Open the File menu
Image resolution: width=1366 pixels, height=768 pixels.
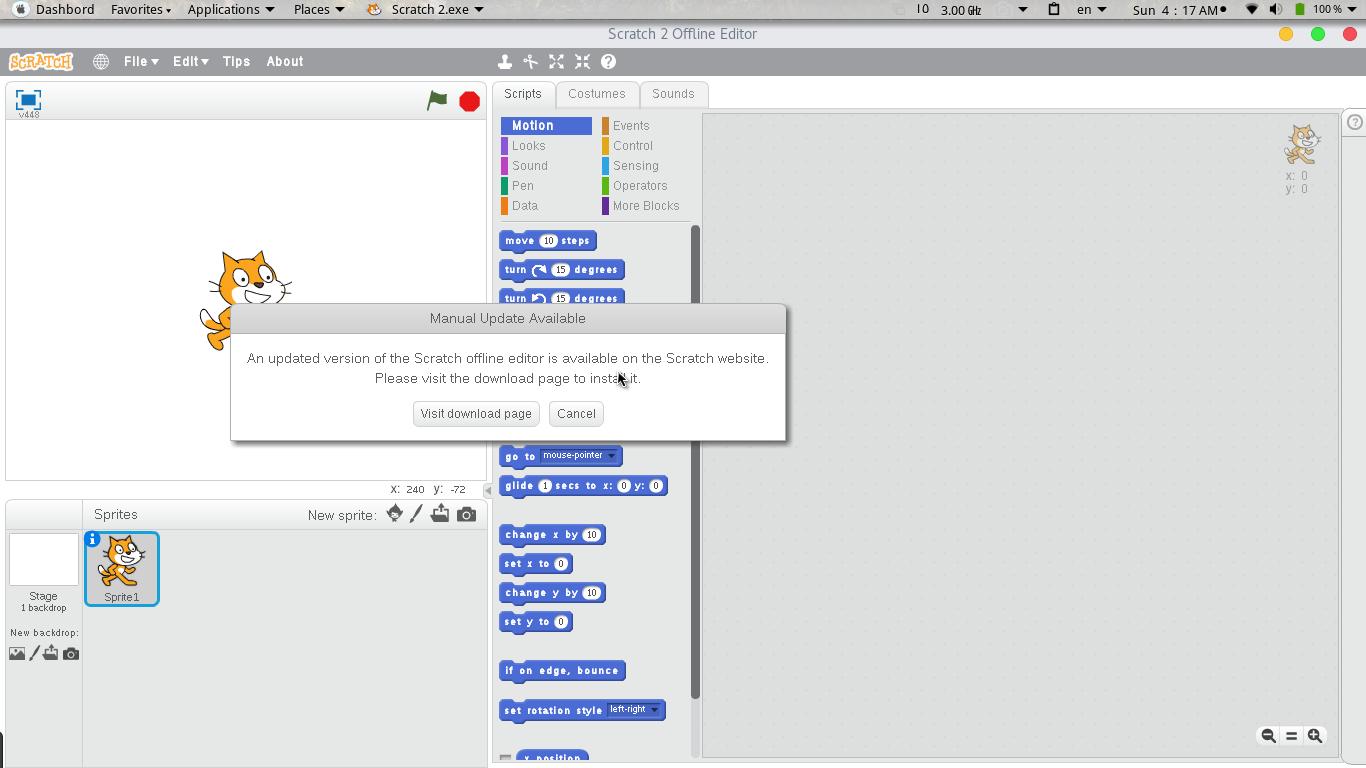pyautogui.click(x=141, y=61)
